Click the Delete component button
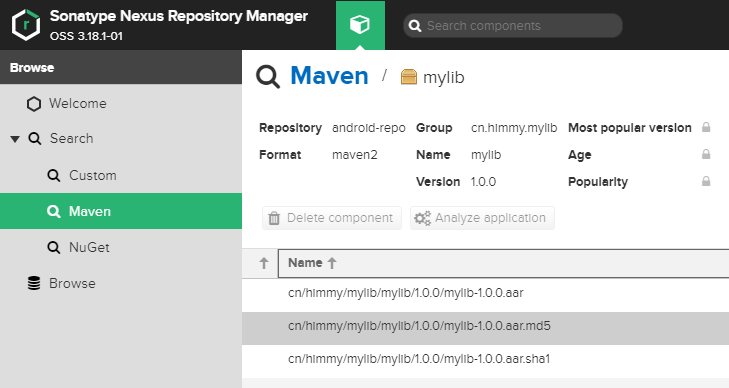The height and width of the screenshot is (388, 729). coord(332,218)
